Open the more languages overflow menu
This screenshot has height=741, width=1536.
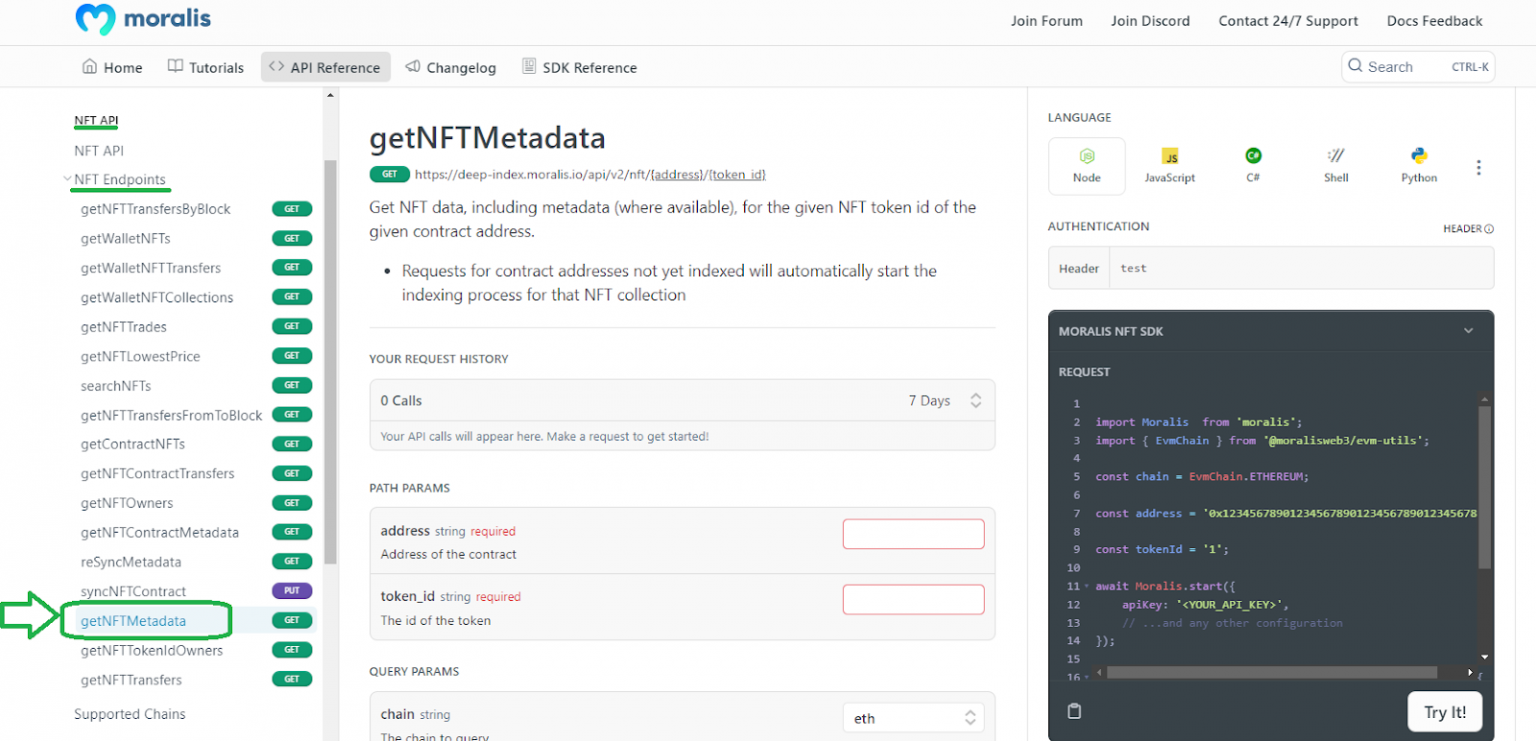point(1479,167)
